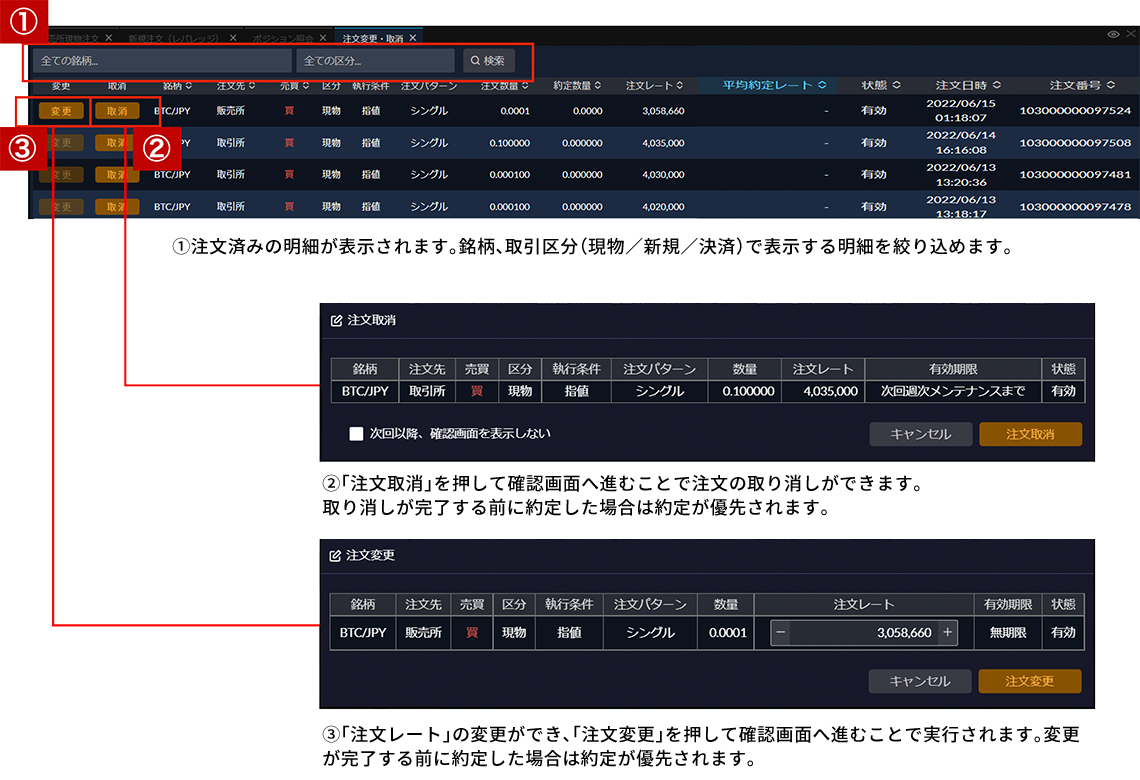Image resolution: width=1140 pixels, height=780 pixels.
Task: Open the 全ての銘柄 filter field
Action: point(162,60)
